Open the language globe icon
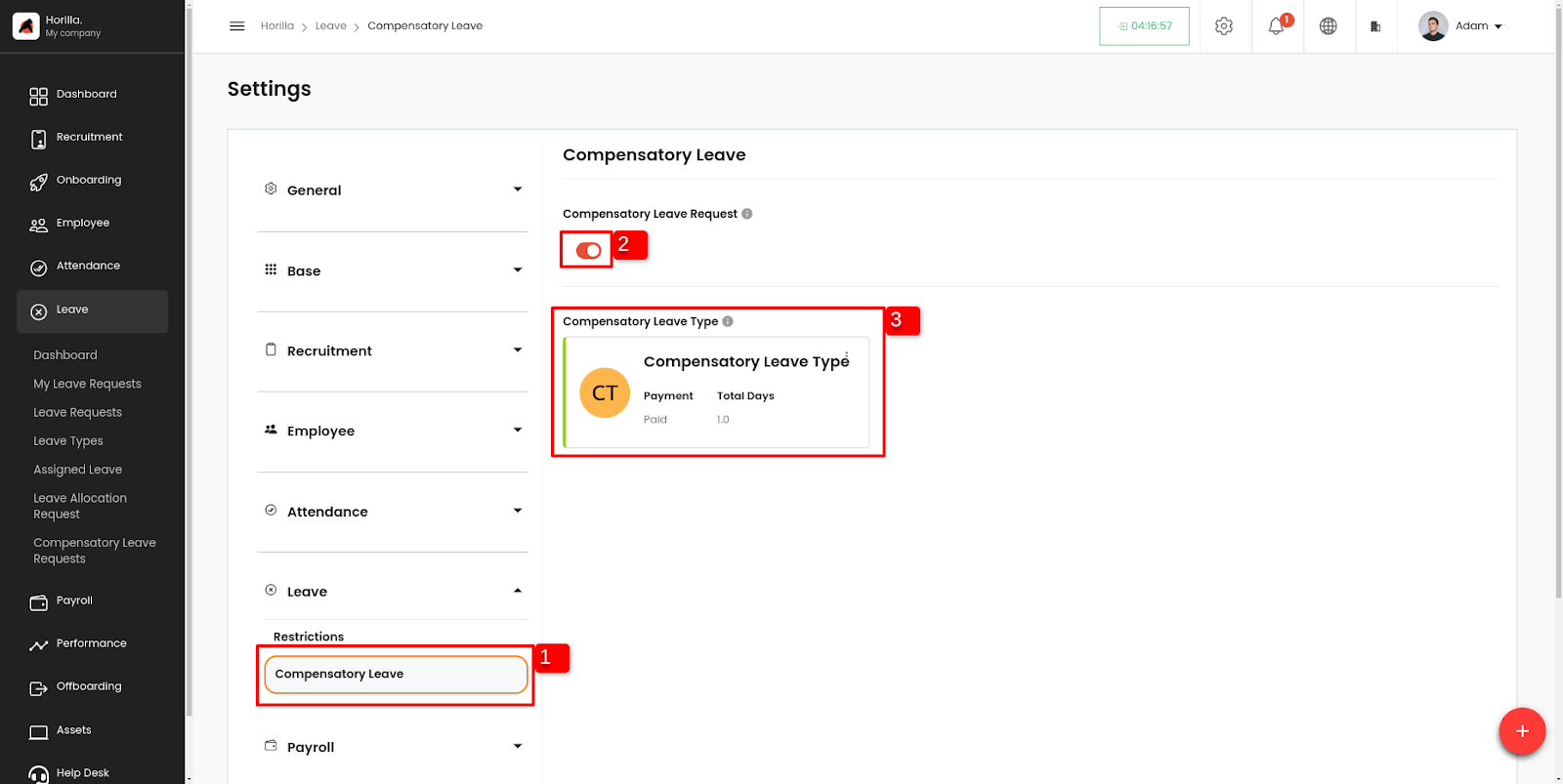This screenshot has width=1563, height=784. click(x=1328, y=26)
